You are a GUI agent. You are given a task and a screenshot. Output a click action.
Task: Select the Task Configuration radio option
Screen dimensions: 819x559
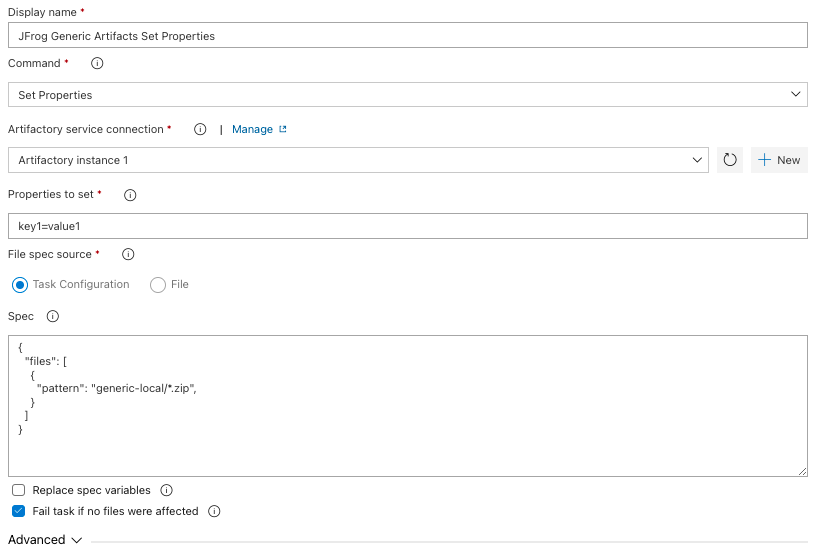coord(20,285)
